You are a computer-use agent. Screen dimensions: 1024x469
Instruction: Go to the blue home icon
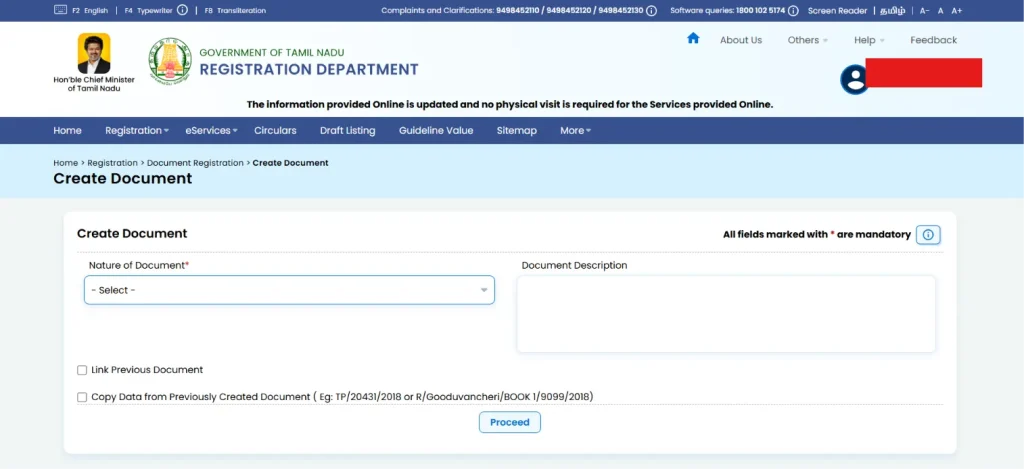coord(693,39)
